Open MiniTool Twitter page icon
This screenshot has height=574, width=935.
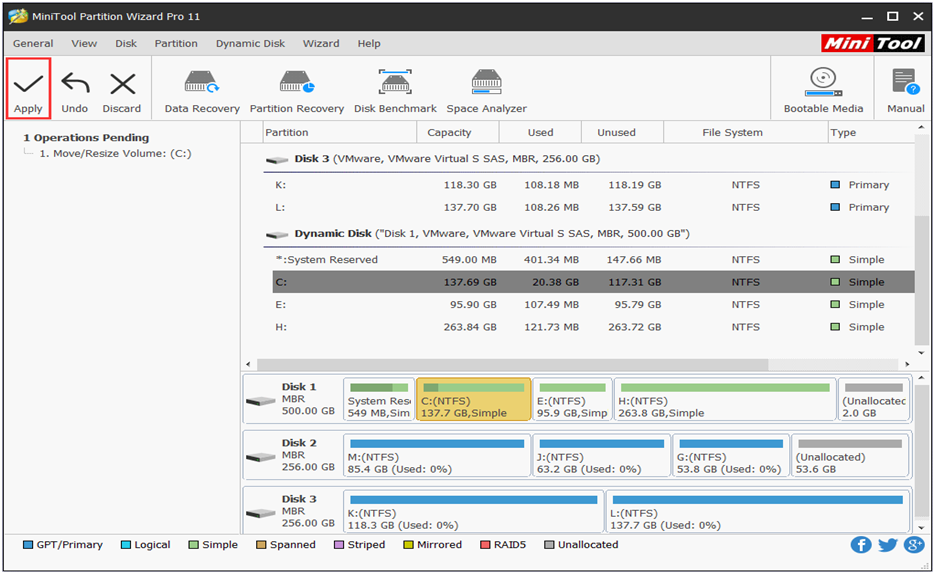click(887, 544)
